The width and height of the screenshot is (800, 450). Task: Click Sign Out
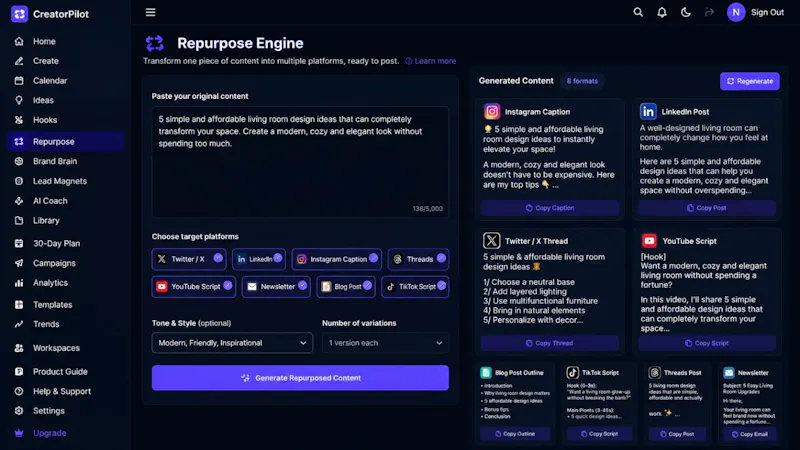pyautogui.click(x=767, y=13)
